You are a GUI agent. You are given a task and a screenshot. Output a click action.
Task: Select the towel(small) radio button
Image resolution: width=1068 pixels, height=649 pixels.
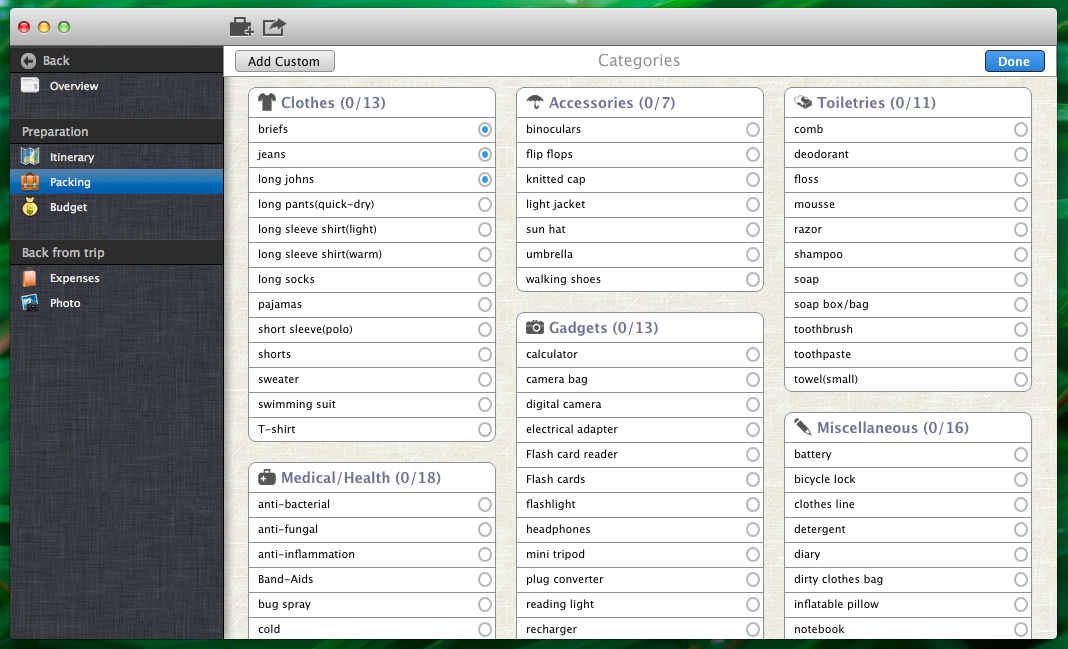pyautogui.click(x=1020, y=379)
